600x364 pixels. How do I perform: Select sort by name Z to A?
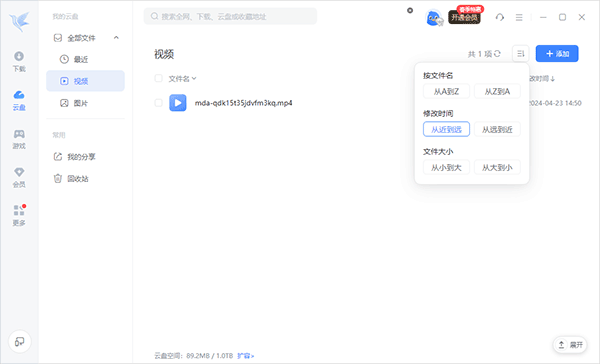pos(497,91)
